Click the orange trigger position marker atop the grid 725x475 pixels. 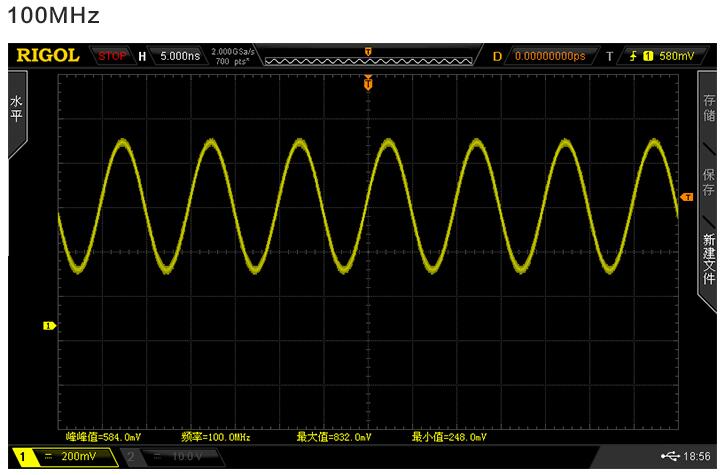pos(368,84)
